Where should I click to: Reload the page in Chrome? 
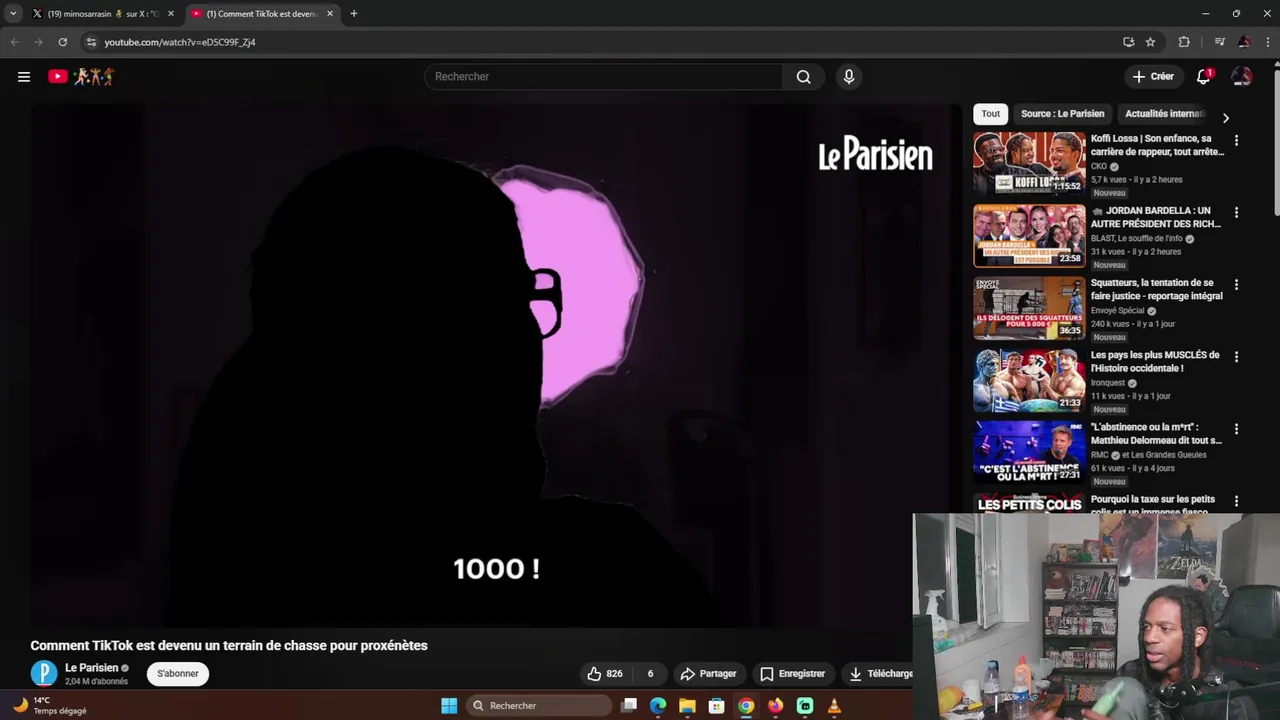(62, 42)
